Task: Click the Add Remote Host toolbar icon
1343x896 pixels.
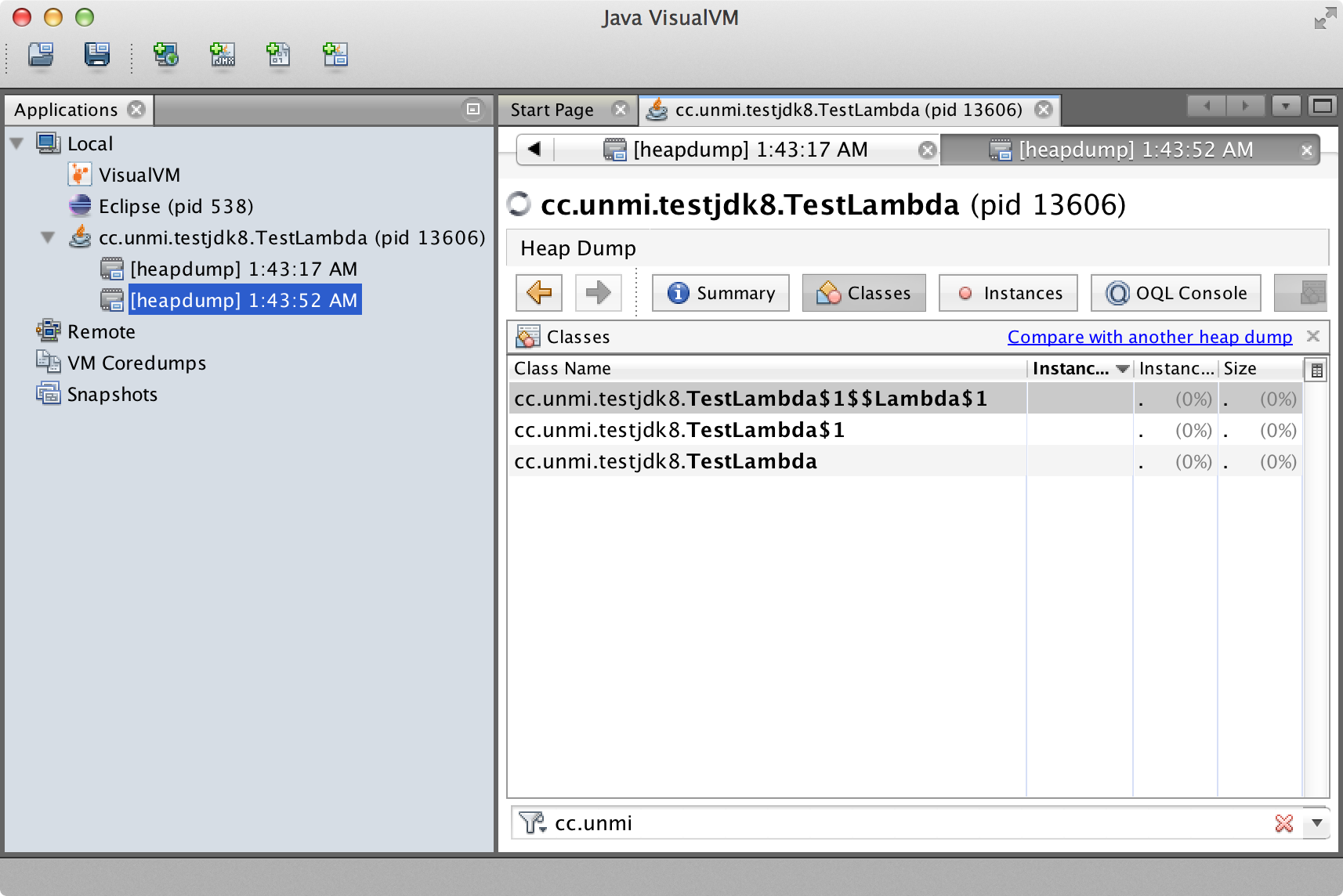Action: pyautogui.click(x=165, y=55)
